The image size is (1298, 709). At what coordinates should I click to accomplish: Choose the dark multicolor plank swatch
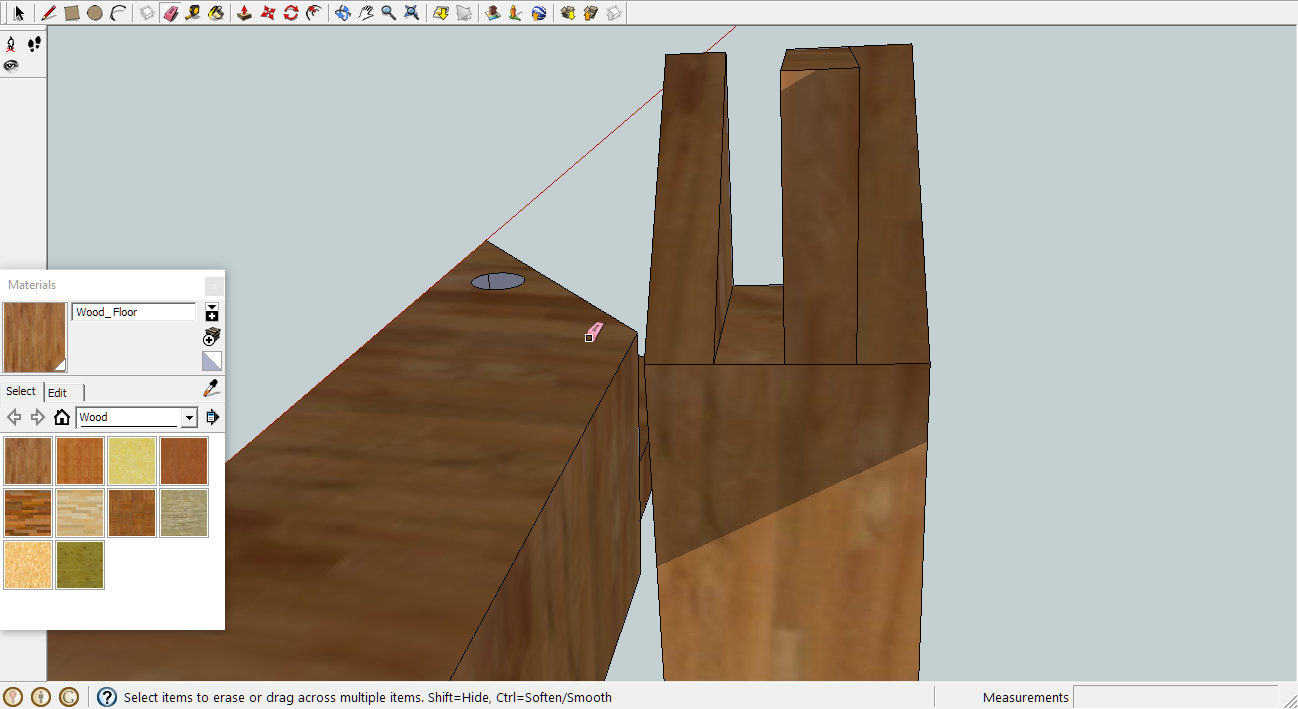coord(28,513)
